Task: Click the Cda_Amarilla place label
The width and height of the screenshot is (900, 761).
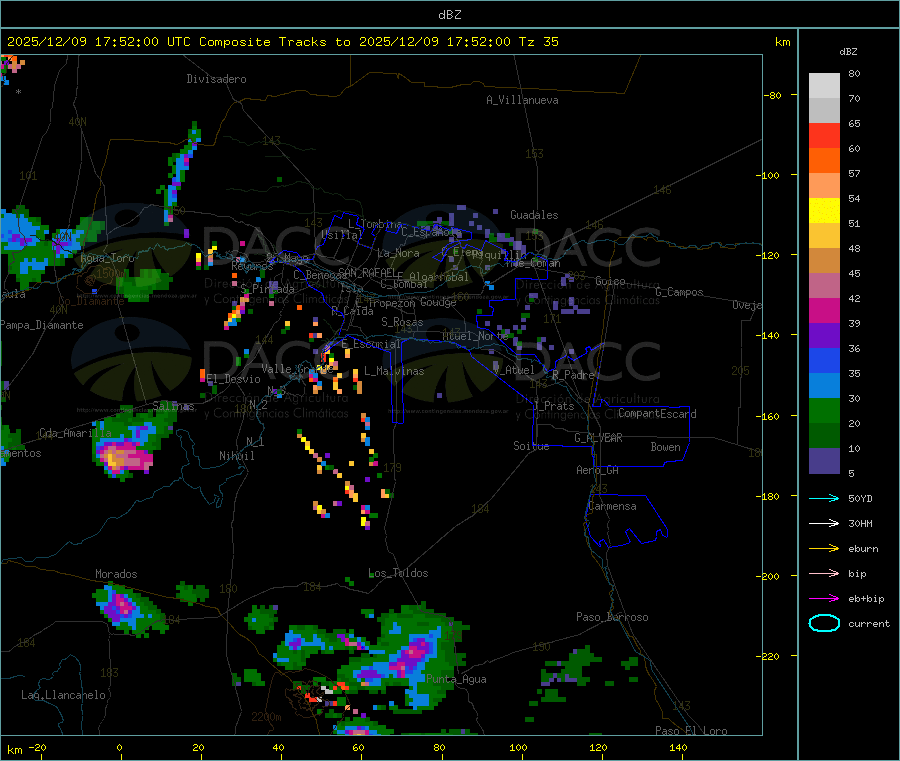Action: point(75,433)
